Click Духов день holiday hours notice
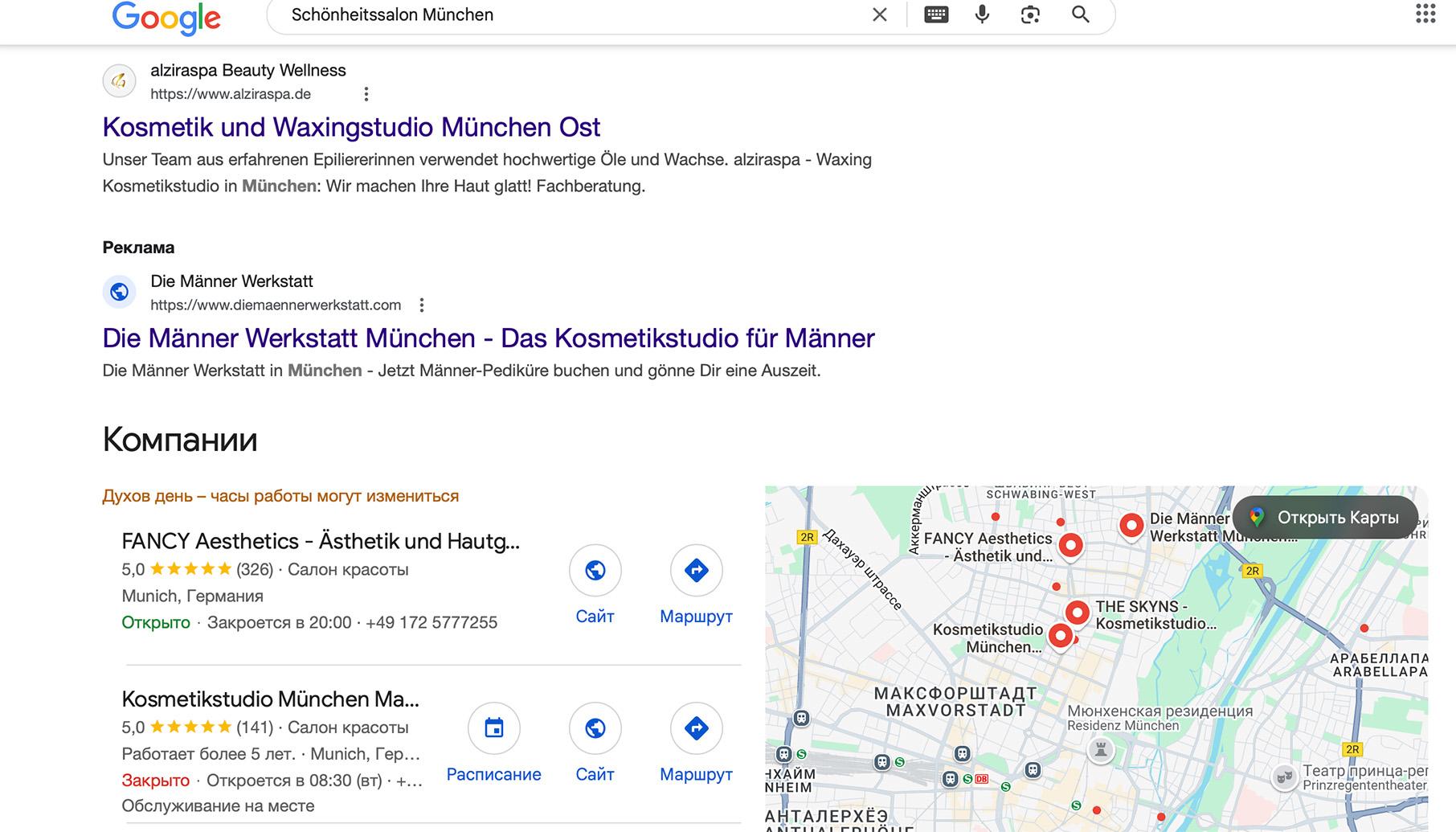1456x832 pixels. tap(280, 496)
